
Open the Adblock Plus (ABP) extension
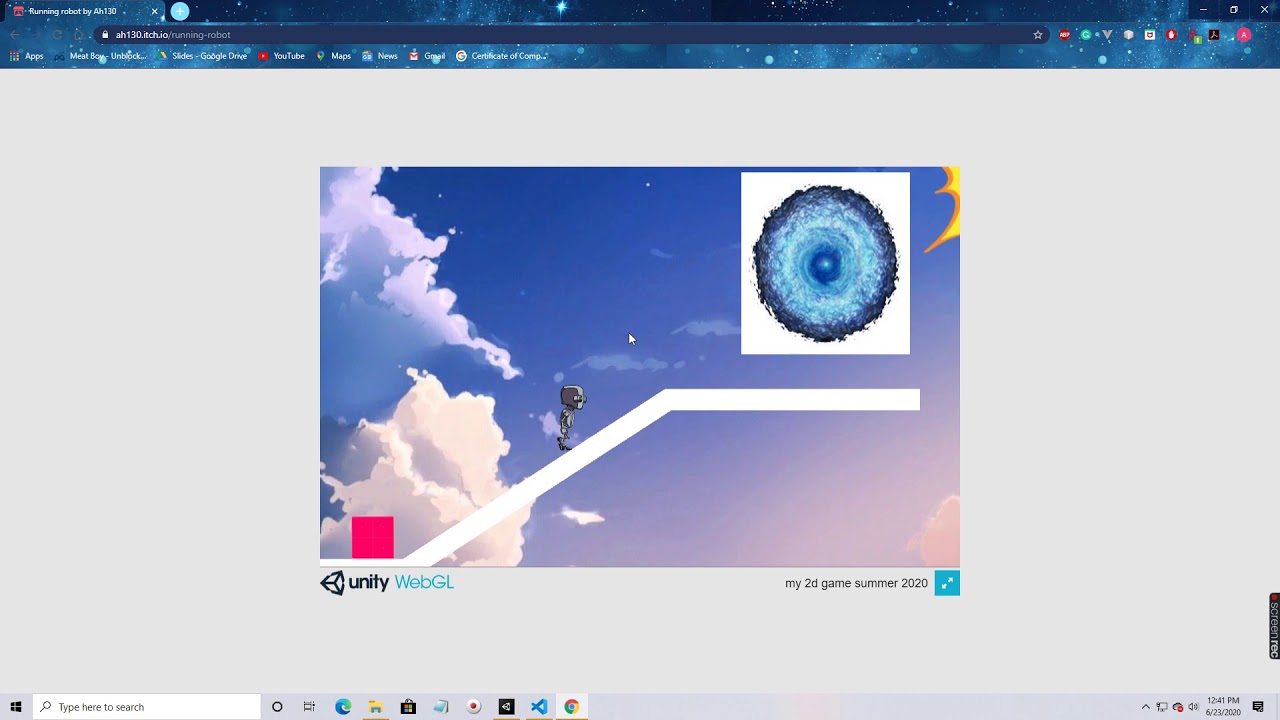point(1065,34)
